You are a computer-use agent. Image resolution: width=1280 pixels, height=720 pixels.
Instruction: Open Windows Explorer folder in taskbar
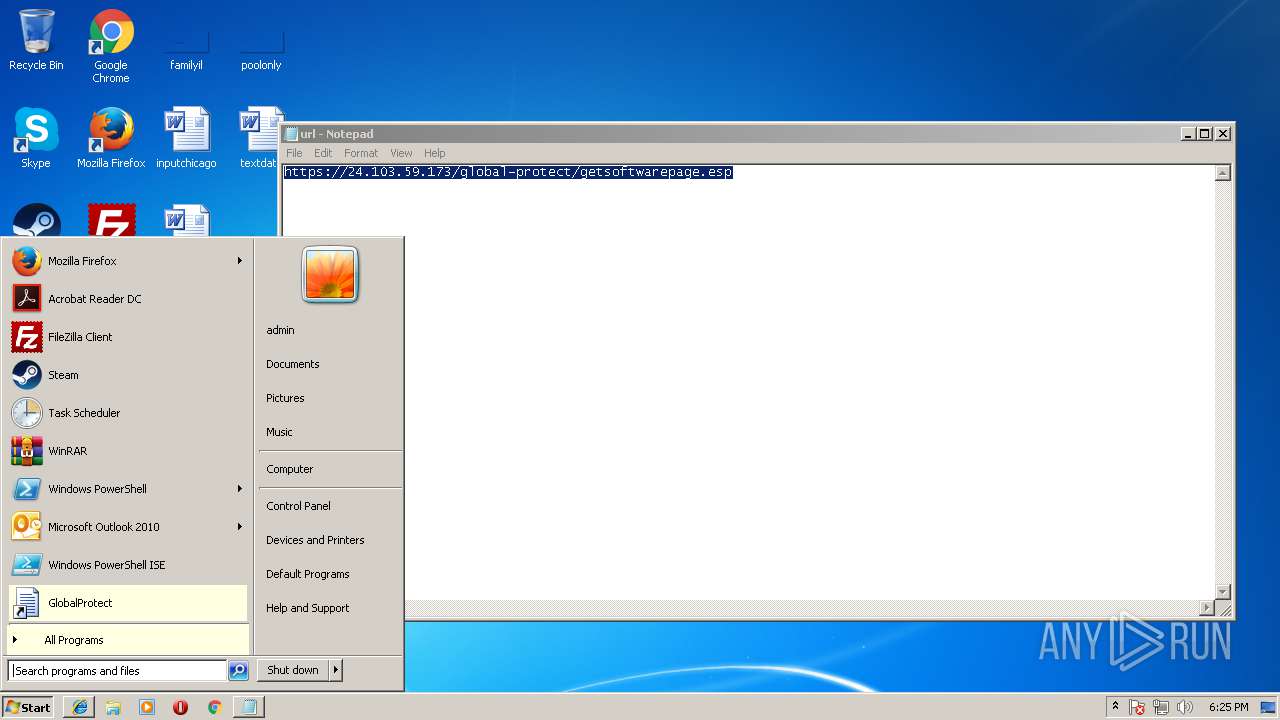[113, 707]
